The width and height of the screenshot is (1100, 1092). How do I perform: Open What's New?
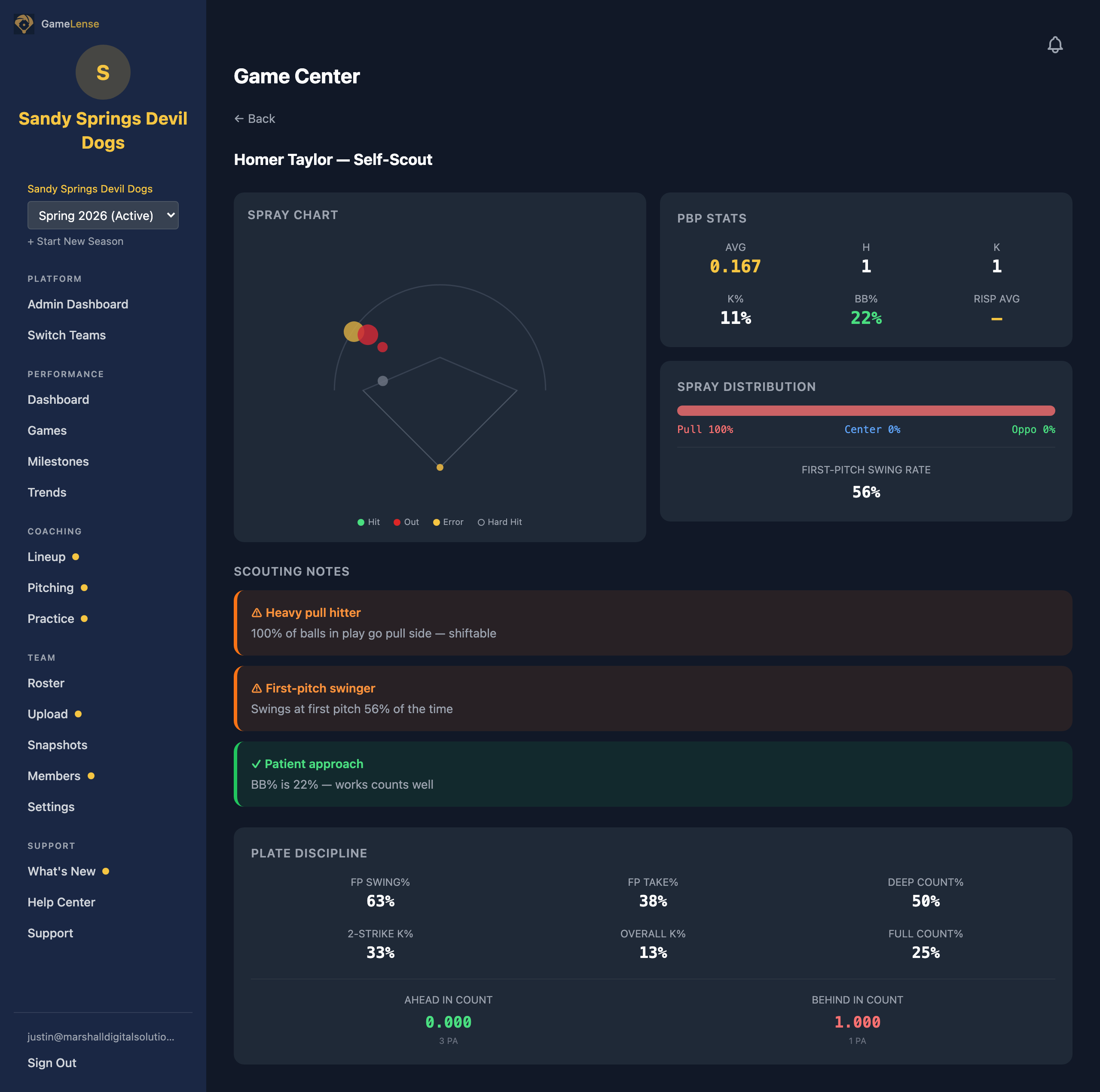pyautogui.click(x=61, y=871)
